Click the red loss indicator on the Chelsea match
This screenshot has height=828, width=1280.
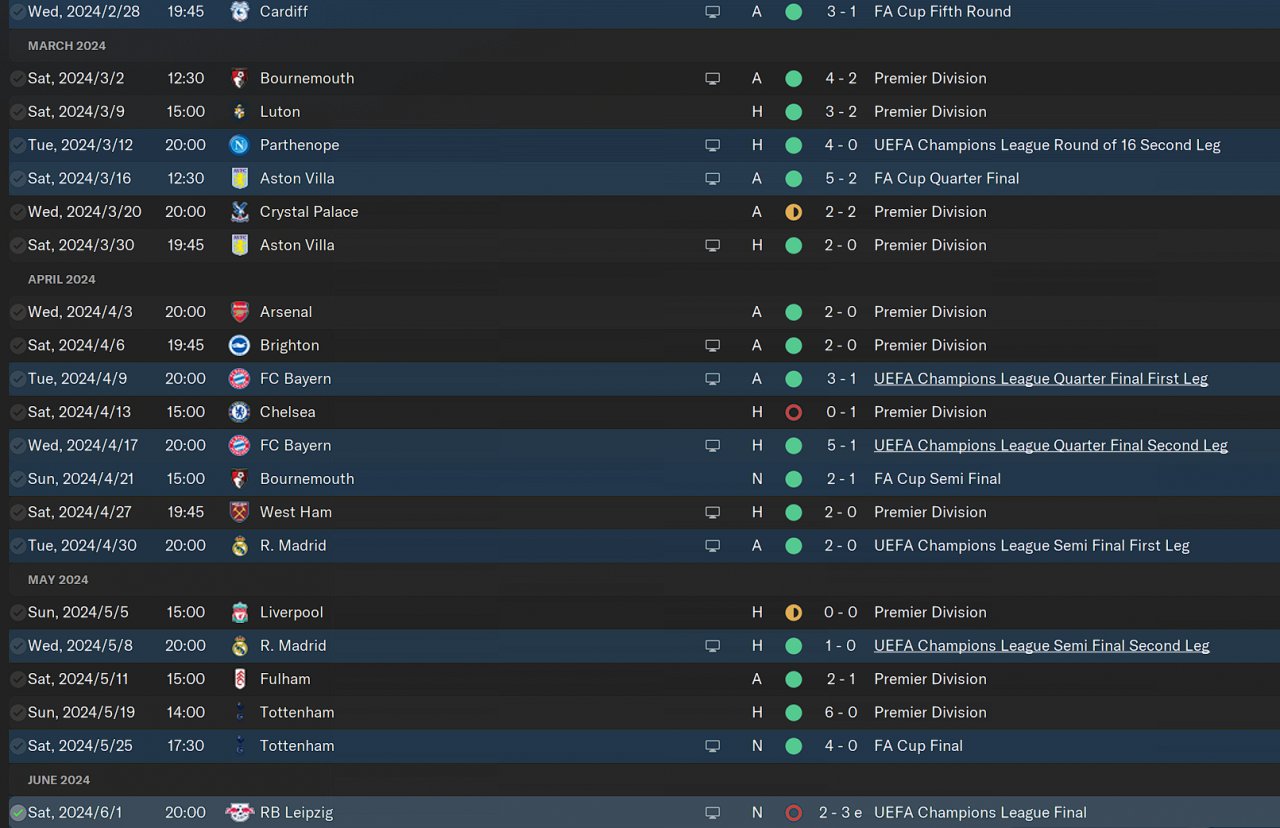[793, 412]
